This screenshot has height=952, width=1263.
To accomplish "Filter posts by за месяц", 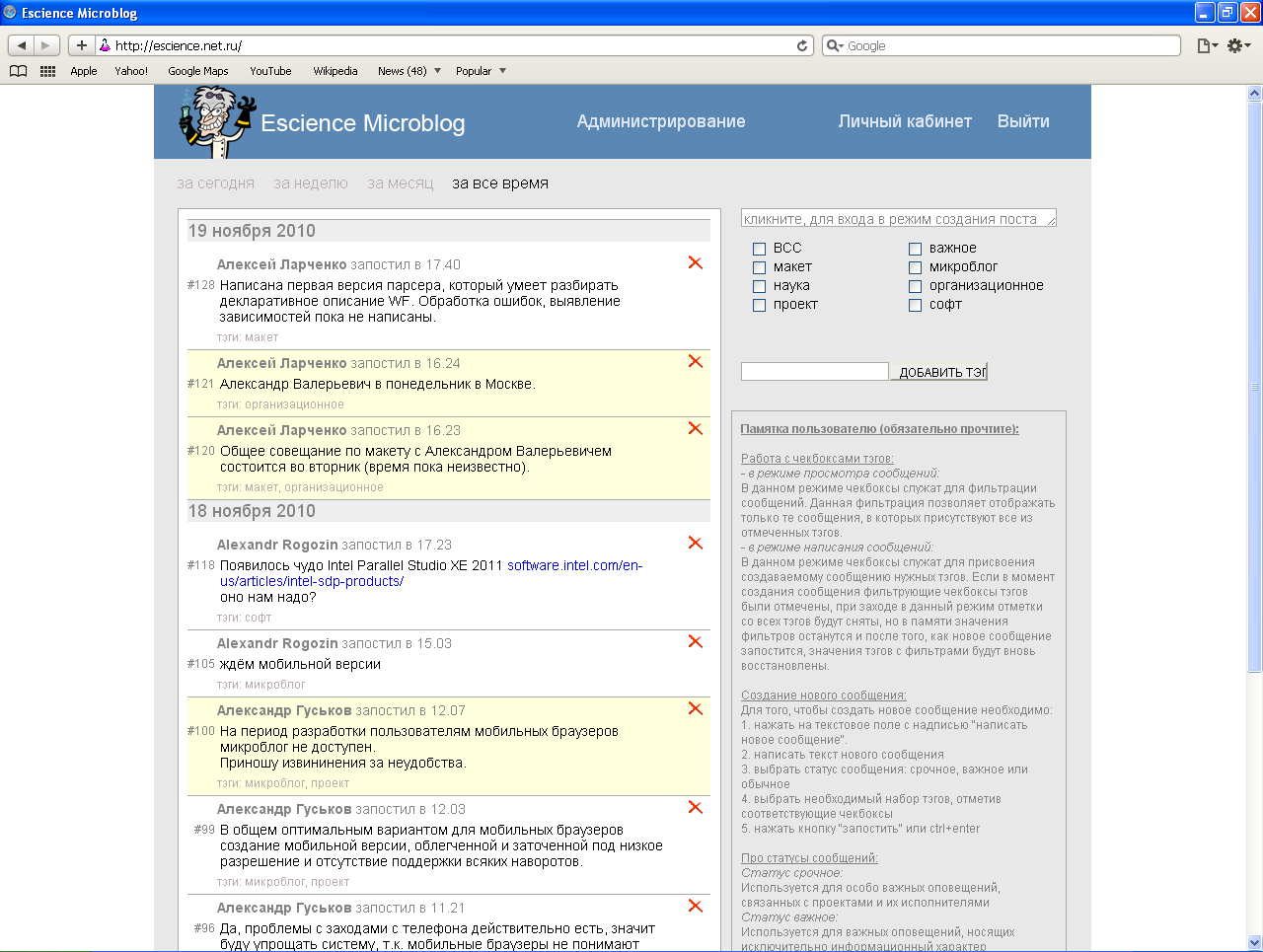I will point(400,183).
